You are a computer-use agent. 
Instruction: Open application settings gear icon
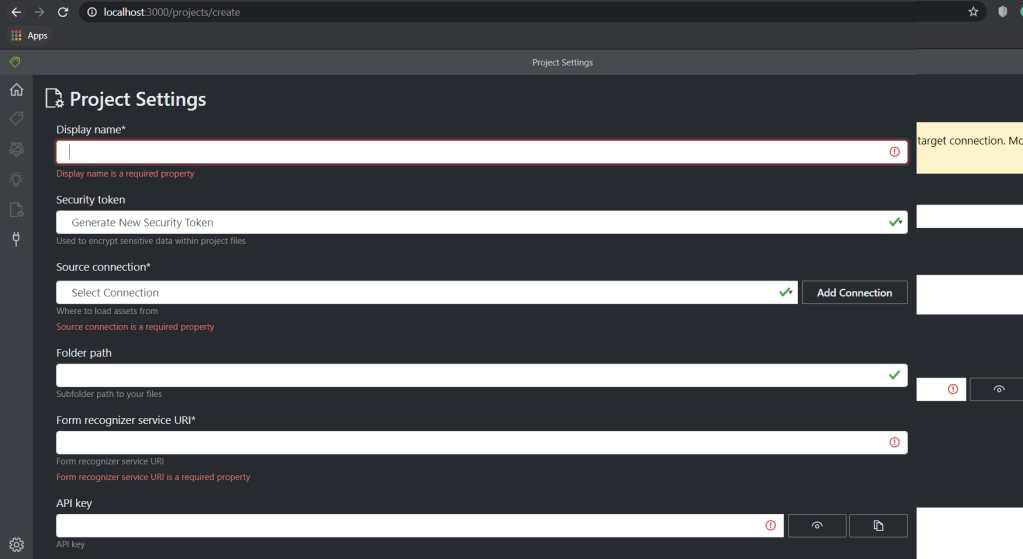click(x=16, y=545)
